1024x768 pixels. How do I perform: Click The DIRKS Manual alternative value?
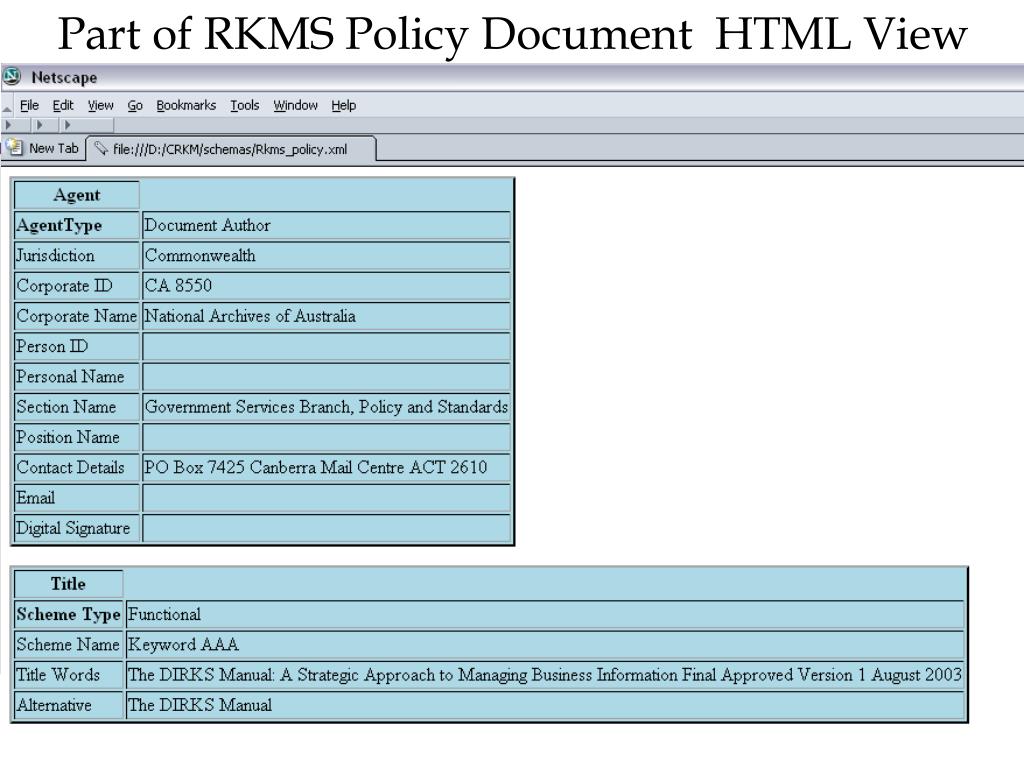tap(200, 705)
